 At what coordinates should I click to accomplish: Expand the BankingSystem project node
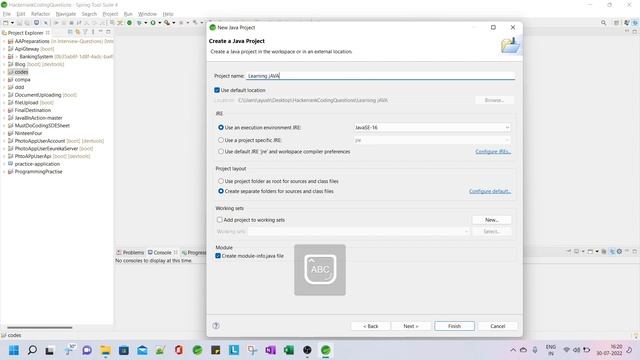pyautogui.click(x=4, y=56)
